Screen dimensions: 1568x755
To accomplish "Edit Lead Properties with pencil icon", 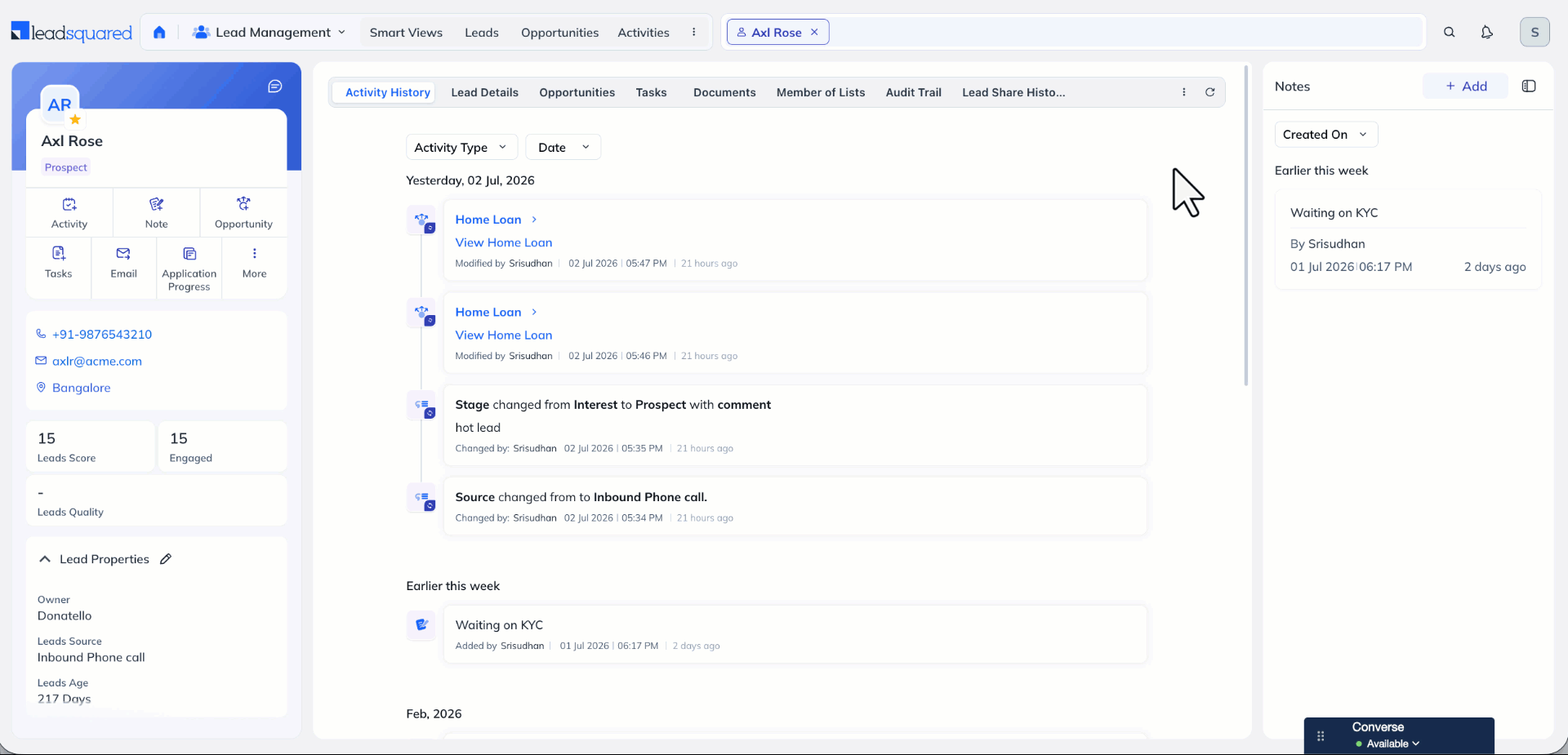I will click(x=166, y=559).
